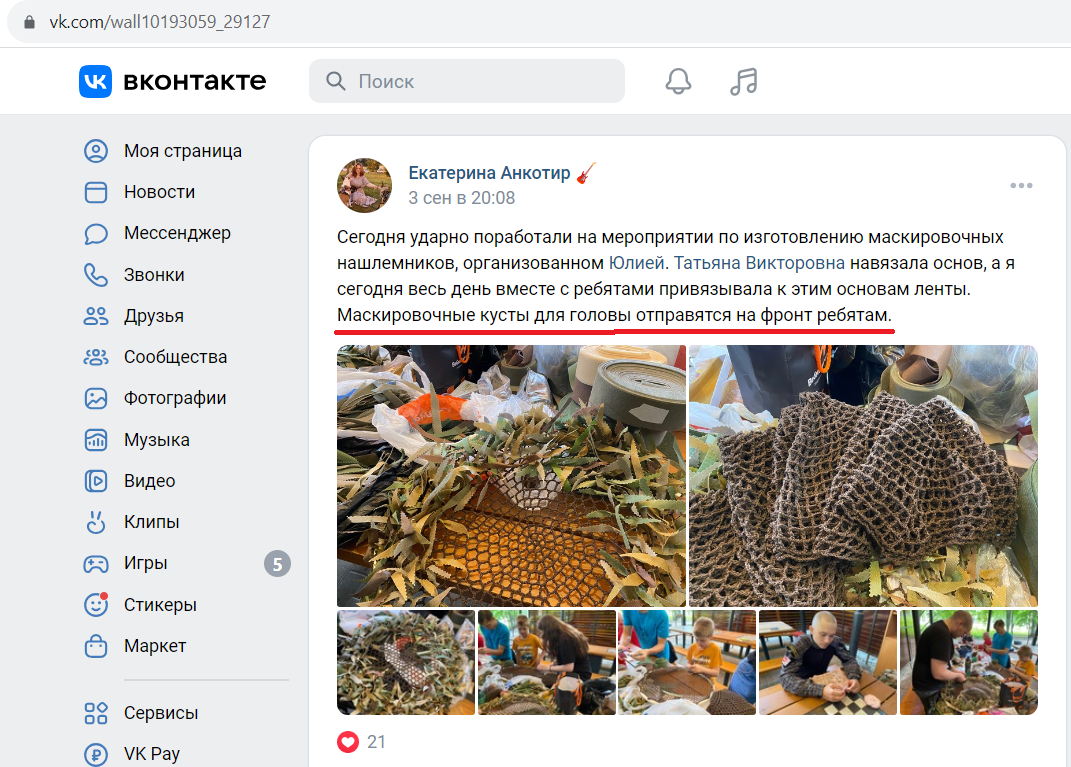Image resolution: width=1071 pixels, height=767 pixels.
Task: Like the post with the heart icon
Action: (x=348, y=742)
